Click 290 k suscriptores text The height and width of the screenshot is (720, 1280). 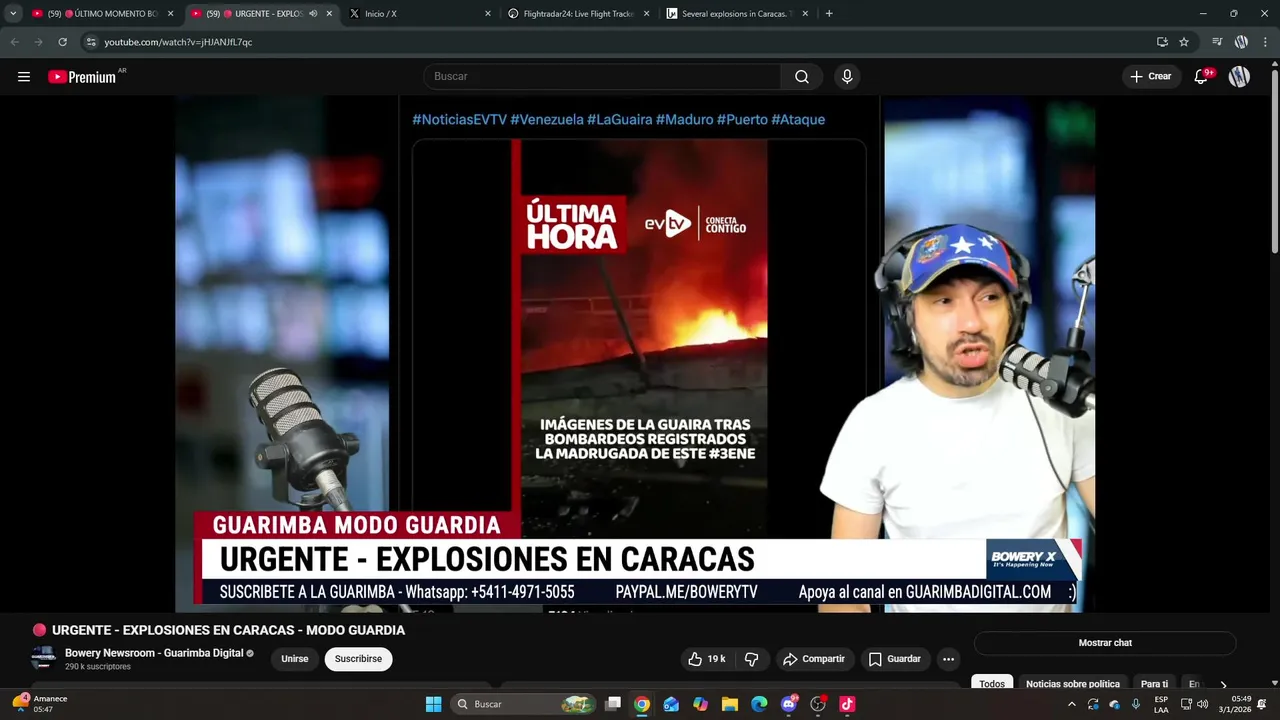[98, 667]
